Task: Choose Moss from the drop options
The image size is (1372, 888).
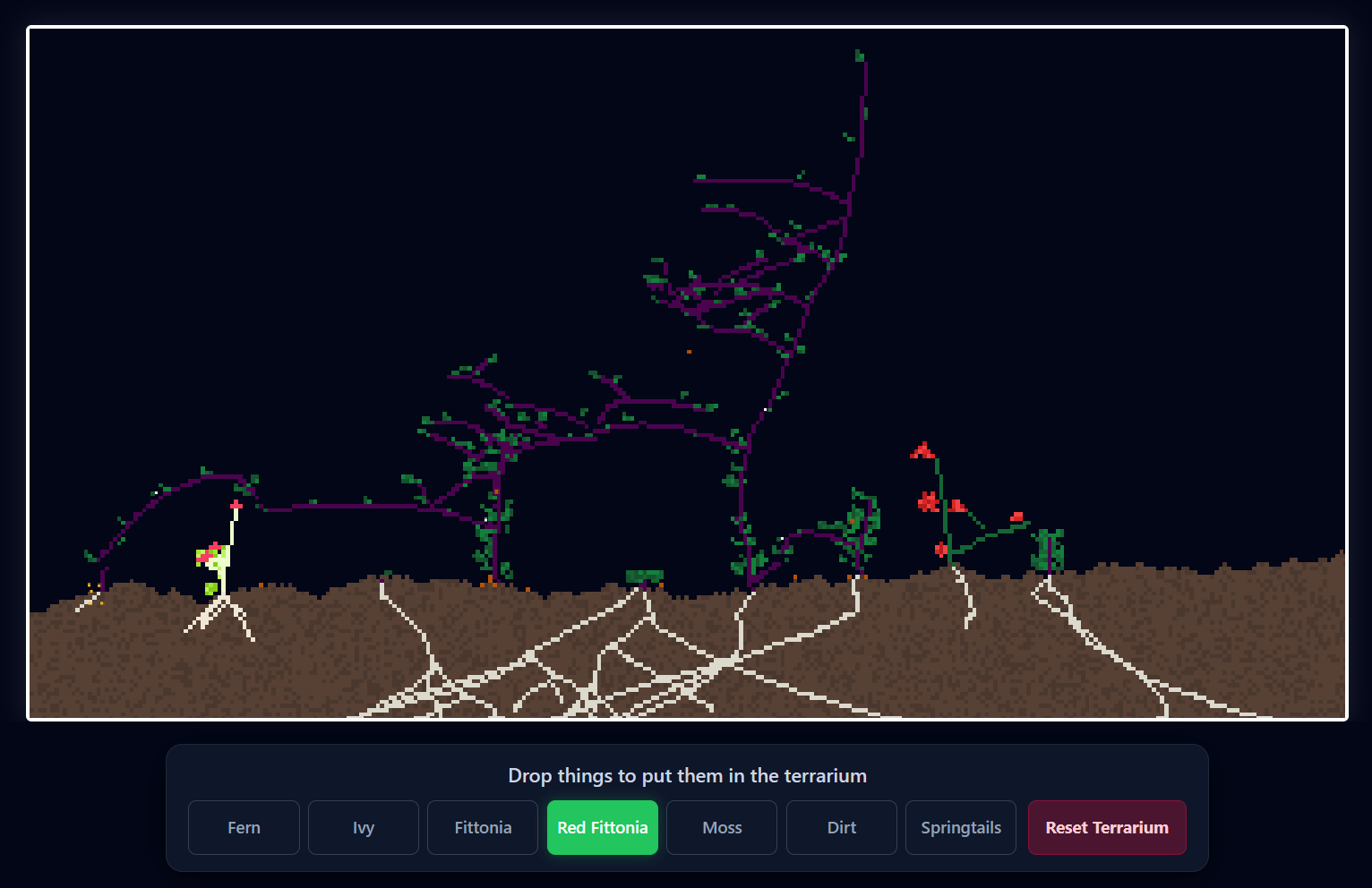Action: tap(722, 827)
